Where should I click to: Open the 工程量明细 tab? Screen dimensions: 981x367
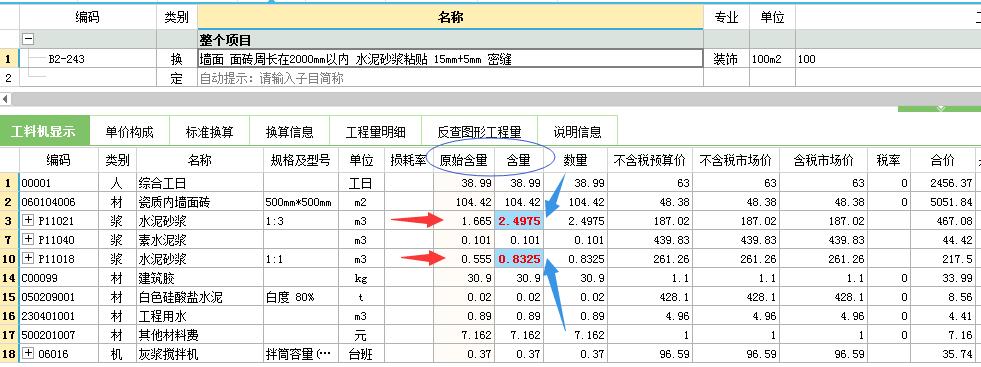(x=375, y=132)
